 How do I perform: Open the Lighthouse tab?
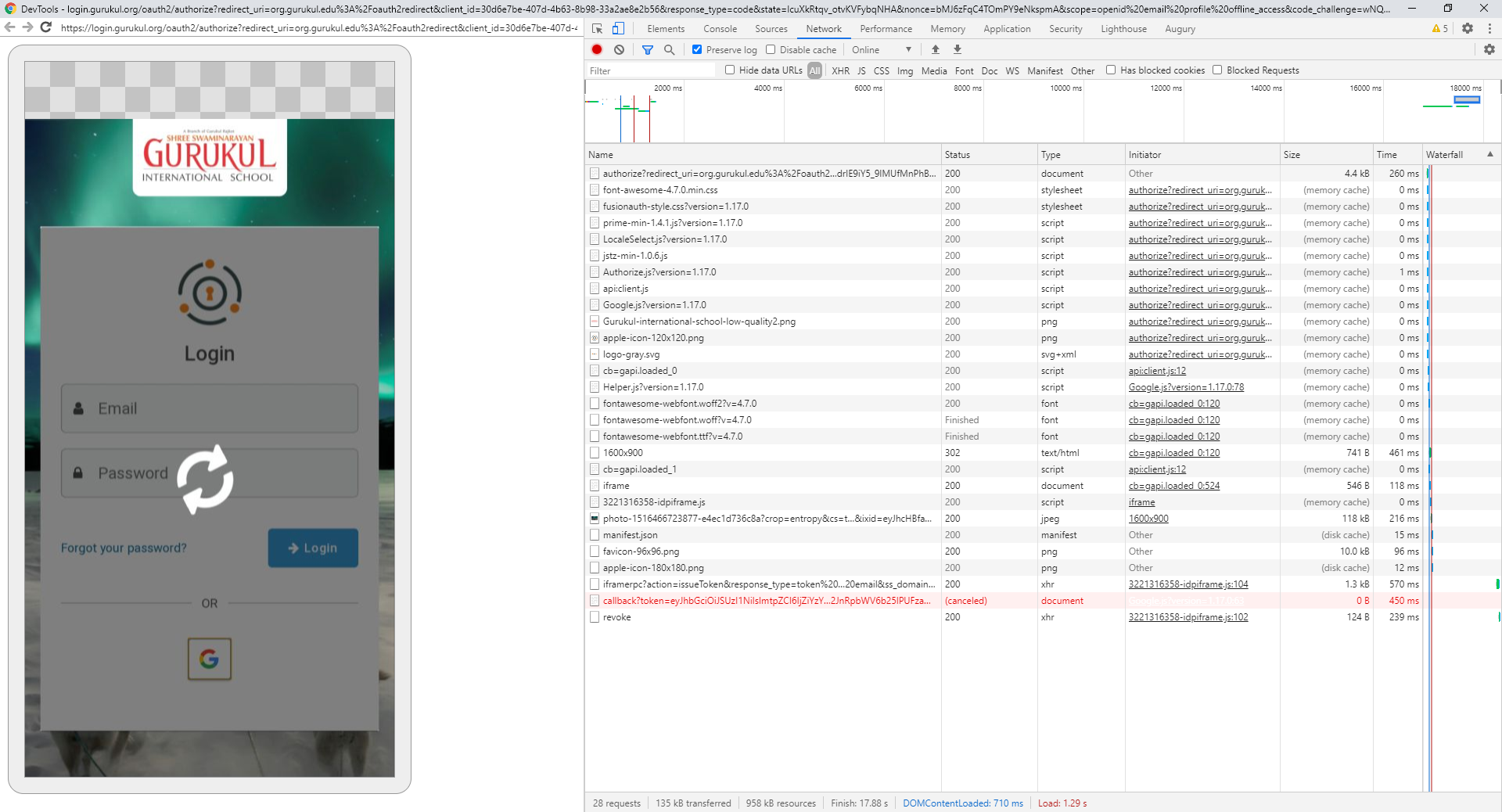pyautogui.click(x=1123, y=29)
